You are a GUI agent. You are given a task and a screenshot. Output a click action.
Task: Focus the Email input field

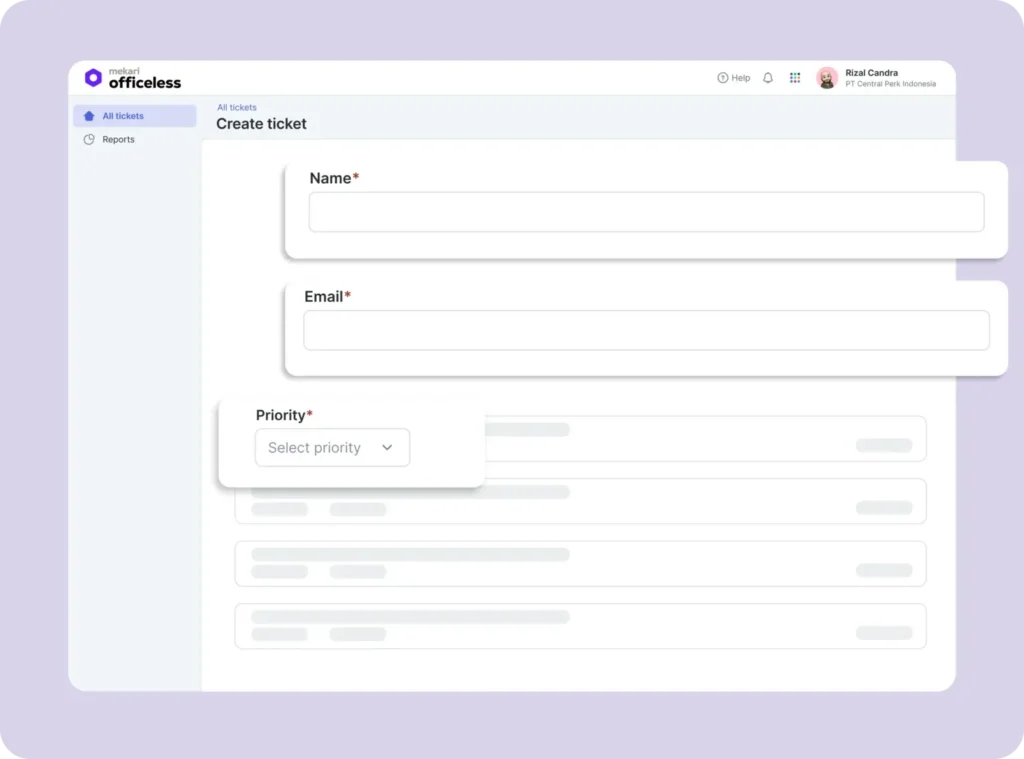coord(646,330)
